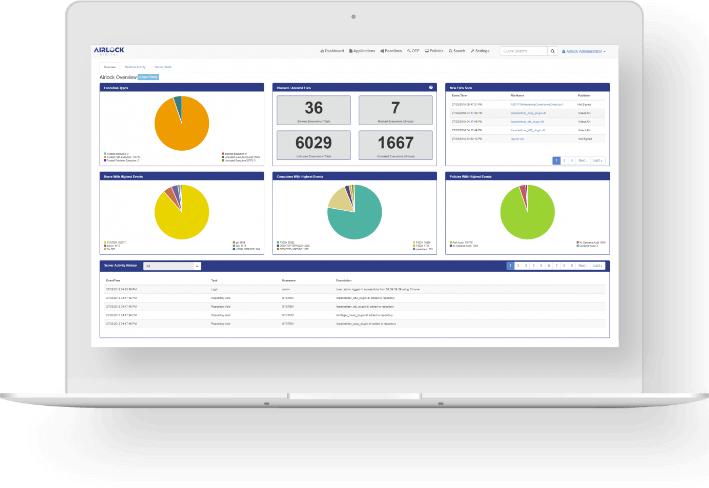The width and height of the screenshot is (709, 488).
Task: Open the Baselines nav item
Action: 391,51
